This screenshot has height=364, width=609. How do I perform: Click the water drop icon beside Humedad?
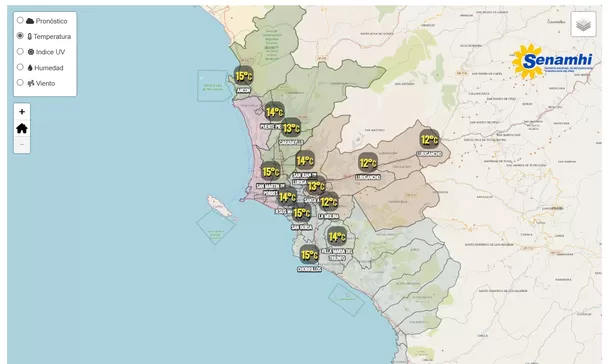pos(30,68)
